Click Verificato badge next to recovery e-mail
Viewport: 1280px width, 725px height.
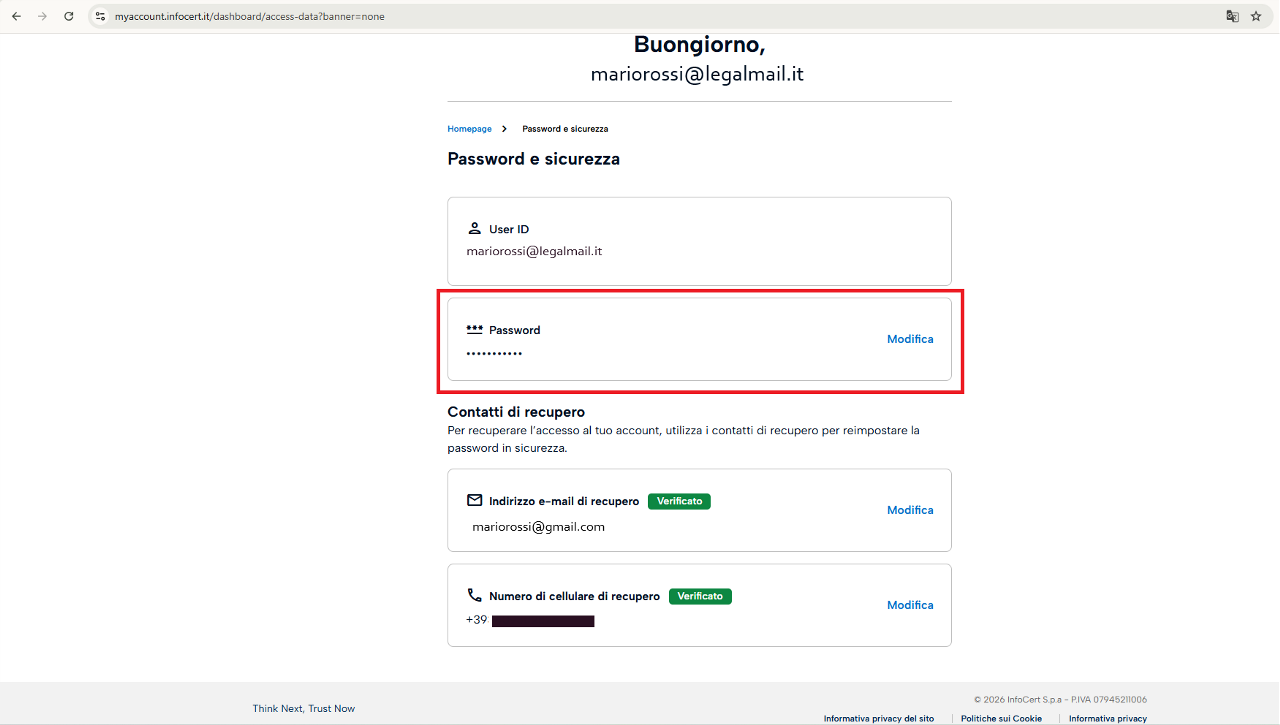coord(679,501)
